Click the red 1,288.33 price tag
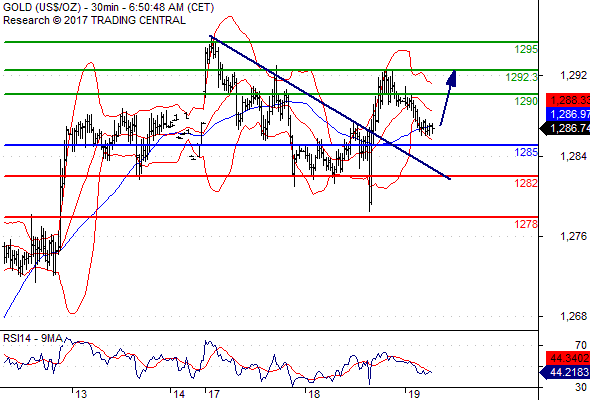The height and width of the screenshot is (400, 590). click(568, 100)
